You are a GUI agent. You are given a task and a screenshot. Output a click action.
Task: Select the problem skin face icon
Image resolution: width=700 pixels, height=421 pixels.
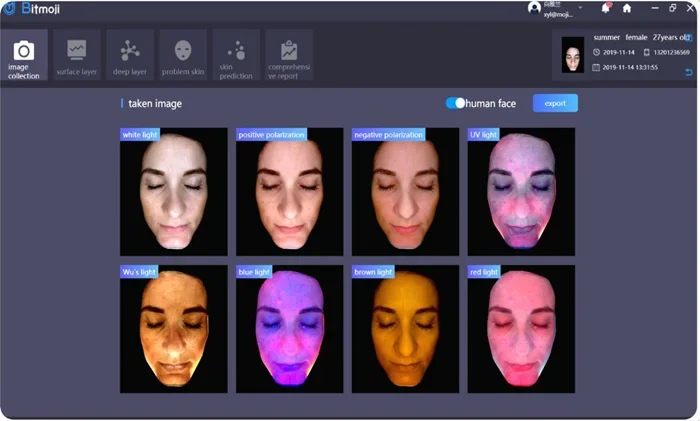point(183,56)
